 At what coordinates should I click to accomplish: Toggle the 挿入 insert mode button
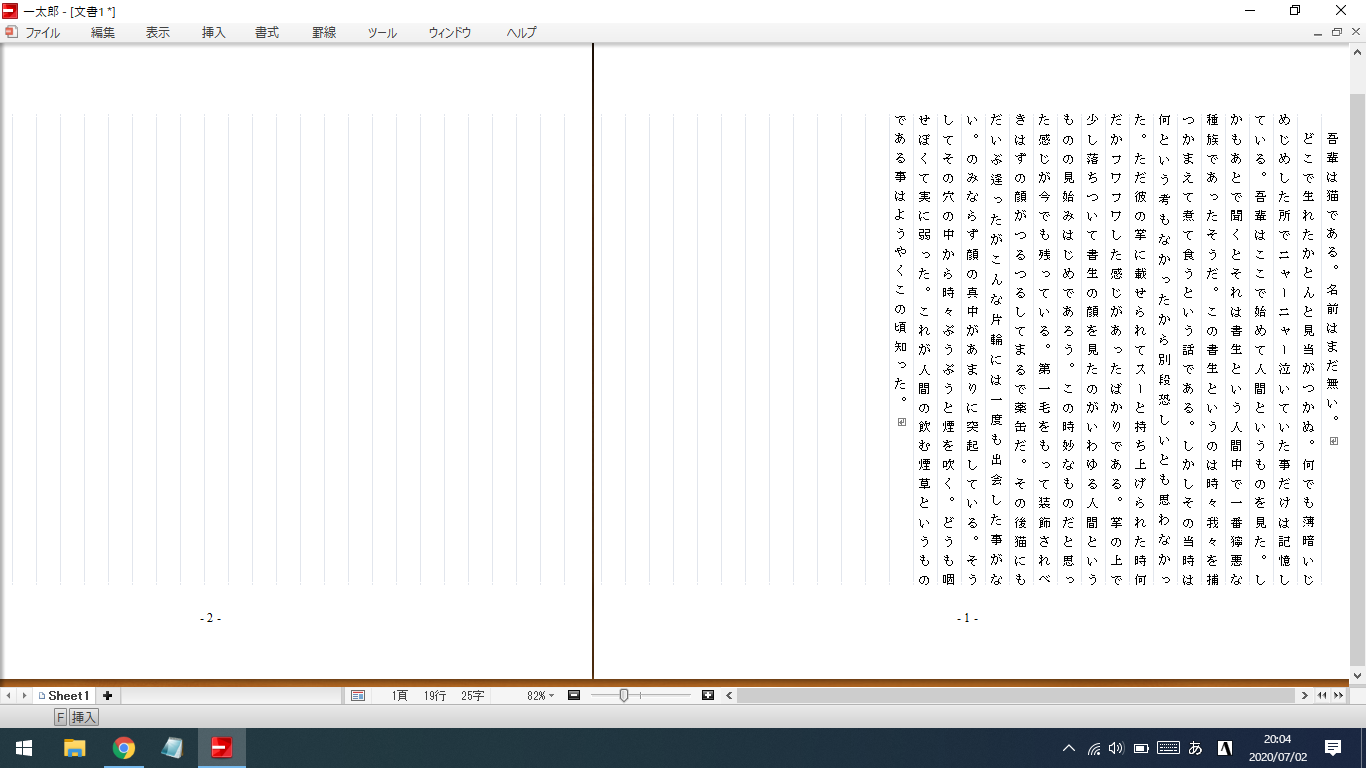pos(84,717)
